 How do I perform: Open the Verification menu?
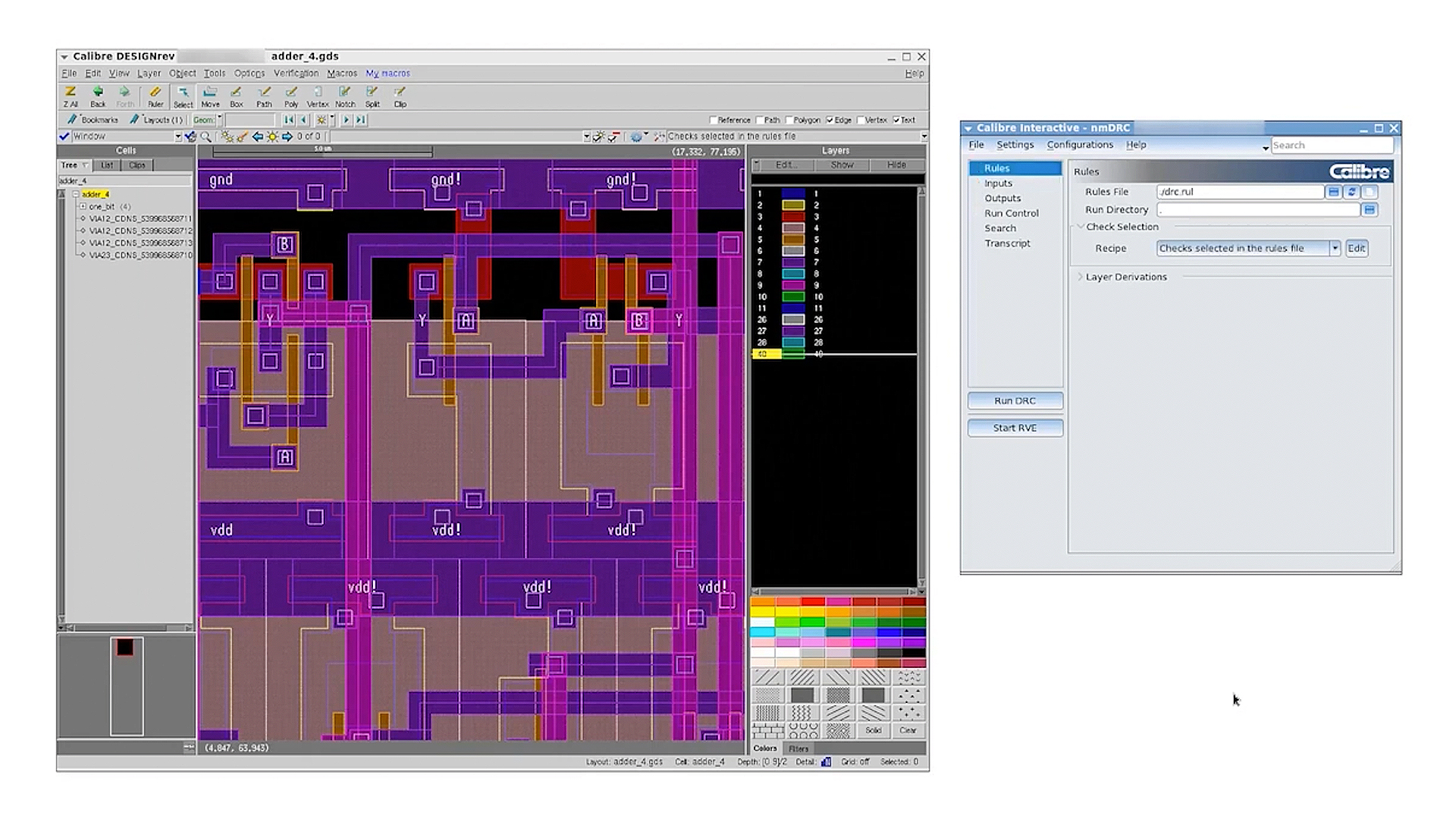[295, 73]
